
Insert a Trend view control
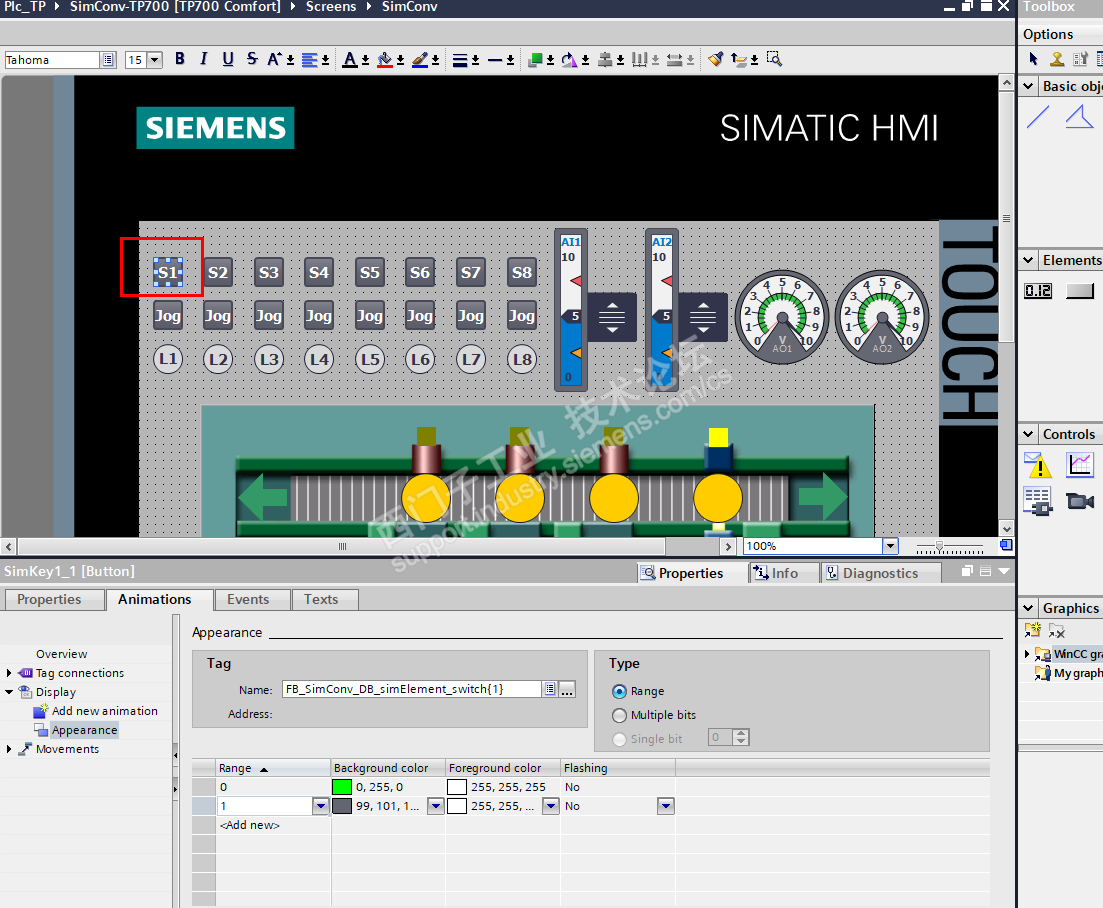1080,465
